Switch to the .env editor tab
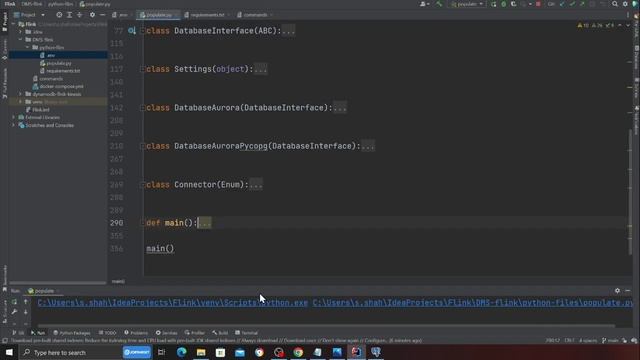This screenshot has height=360, width=640. [122, 15]
